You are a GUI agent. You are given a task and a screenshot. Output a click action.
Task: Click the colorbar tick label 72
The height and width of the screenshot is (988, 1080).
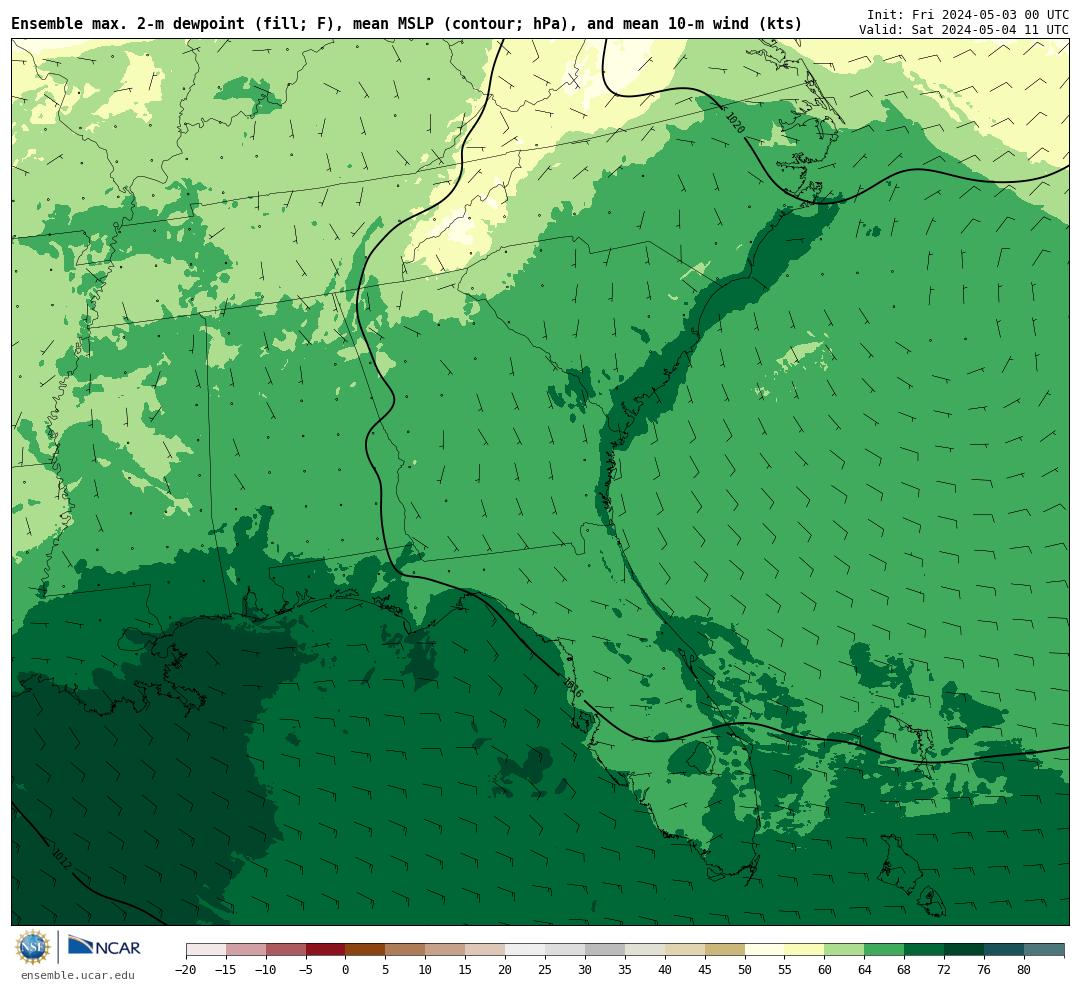944,969
